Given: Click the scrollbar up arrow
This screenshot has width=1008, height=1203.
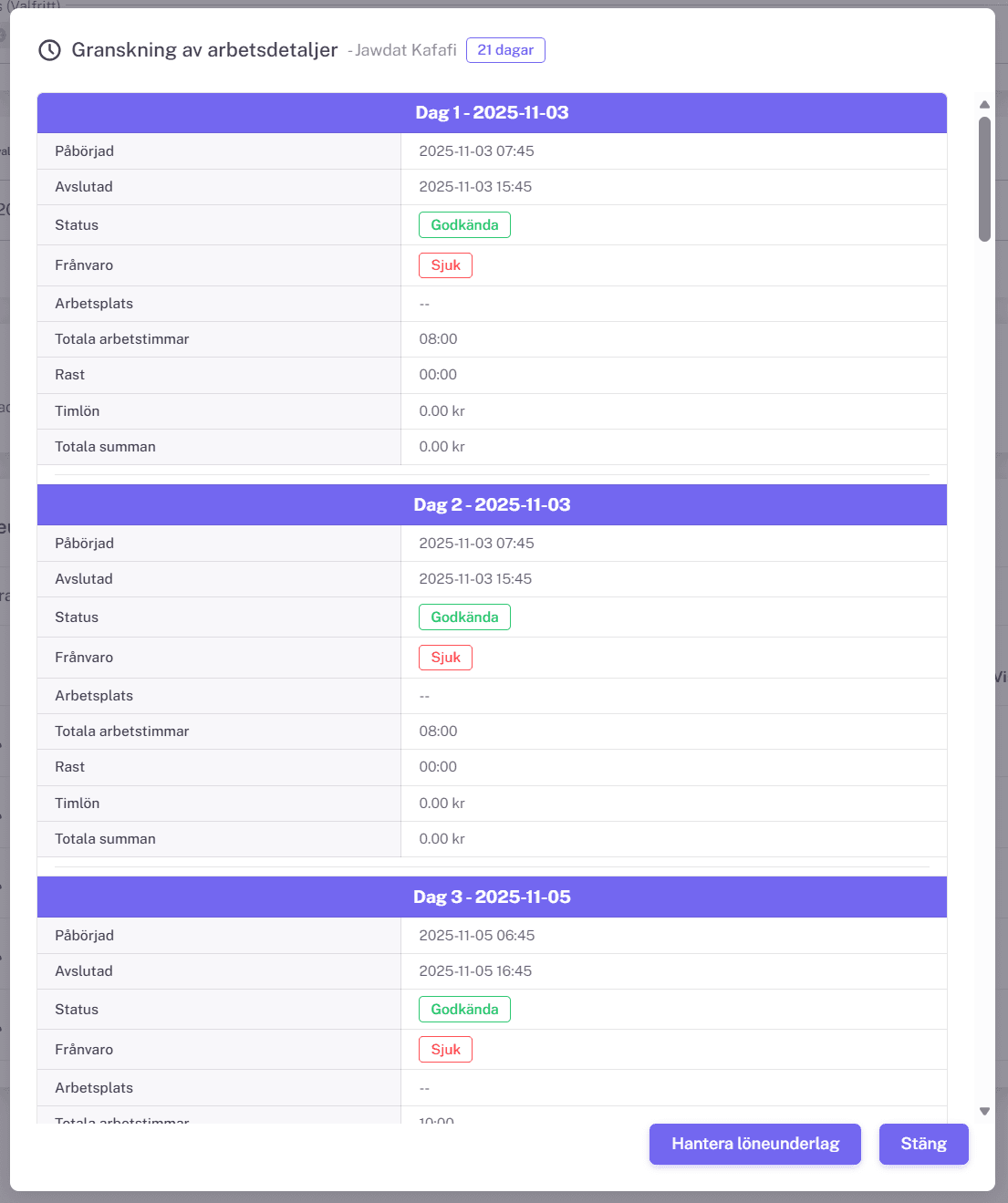Looking at the screenshot, I should pos(984,104).
